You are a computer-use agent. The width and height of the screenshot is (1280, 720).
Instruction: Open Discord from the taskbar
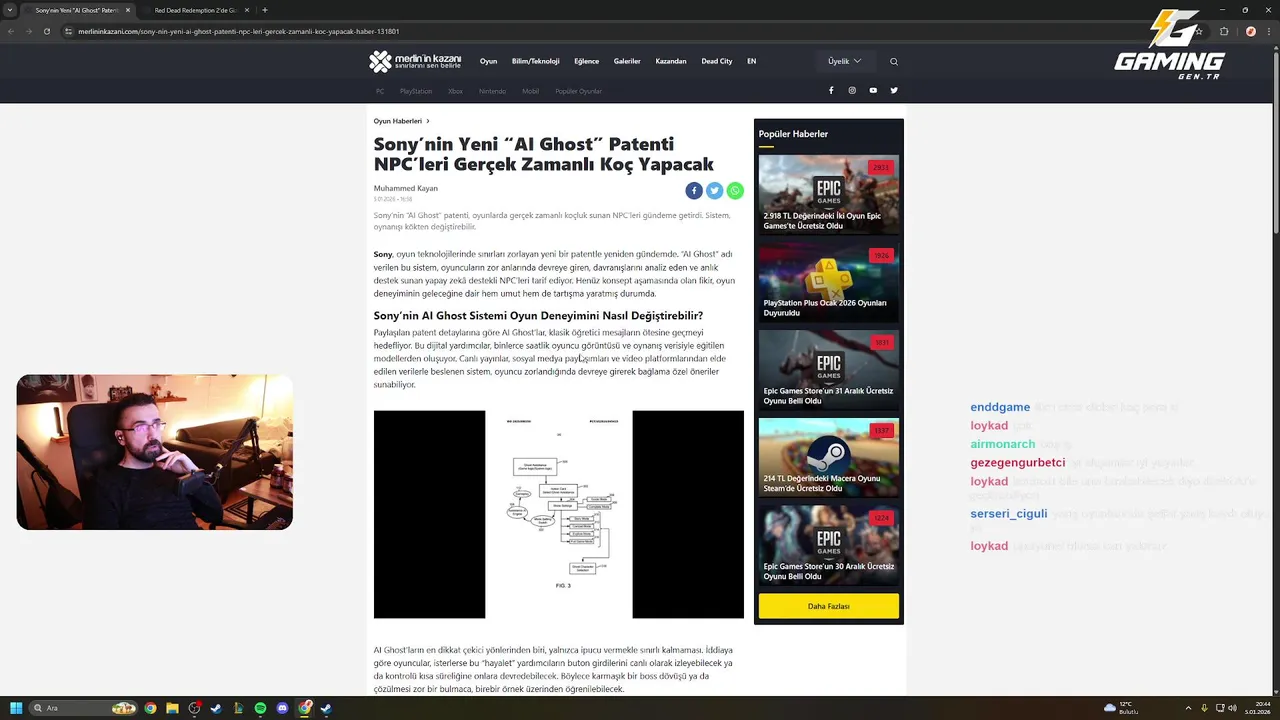point(282,708)
